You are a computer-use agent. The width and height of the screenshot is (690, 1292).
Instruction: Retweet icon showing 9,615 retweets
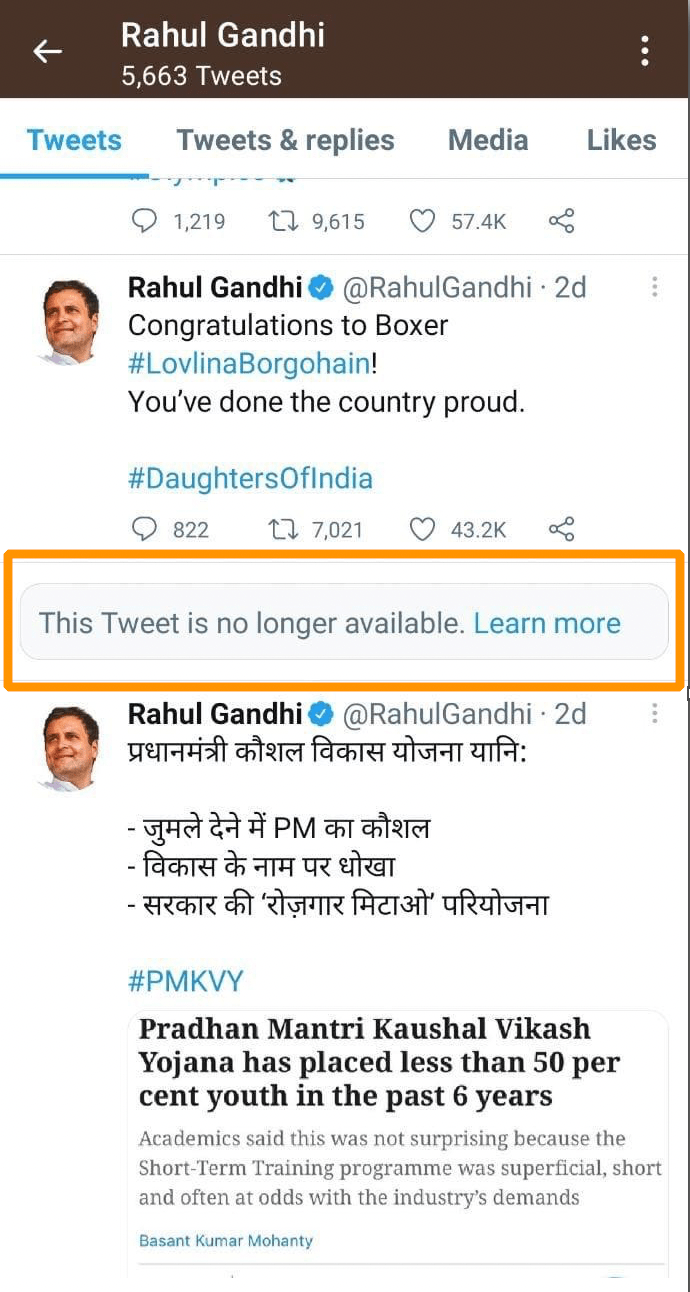(x=284, y=221)
